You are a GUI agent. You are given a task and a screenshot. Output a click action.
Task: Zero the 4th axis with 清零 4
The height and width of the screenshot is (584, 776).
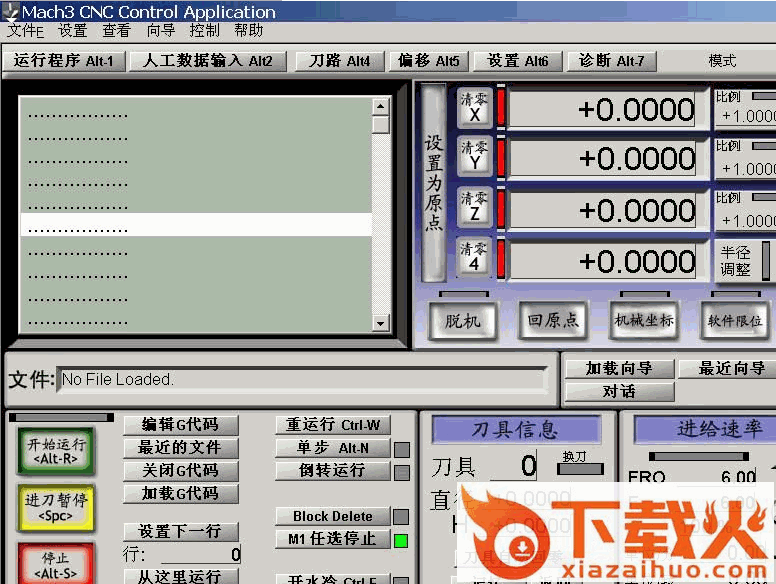[474, 259]
